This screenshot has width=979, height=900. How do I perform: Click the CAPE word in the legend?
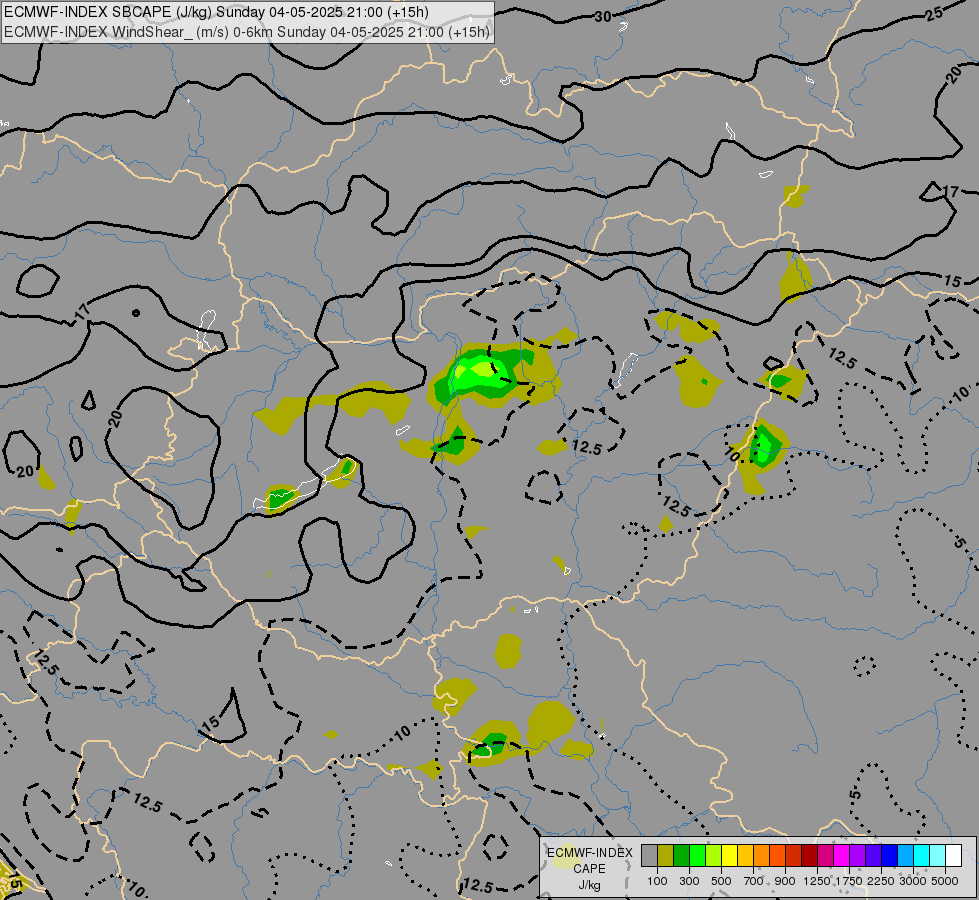589,869
